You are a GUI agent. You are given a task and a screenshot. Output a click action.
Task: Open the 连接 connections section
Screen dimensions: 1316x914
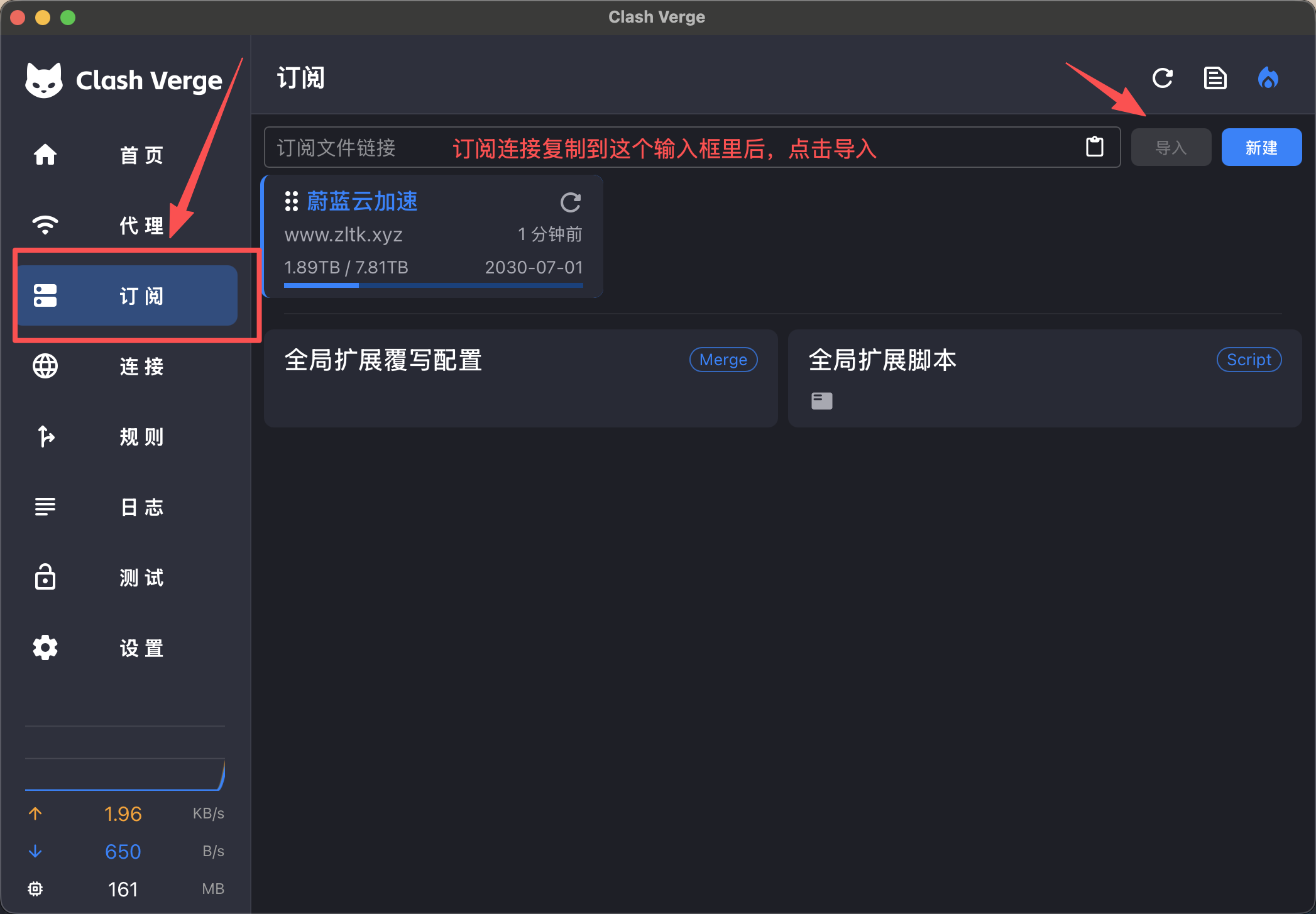coord(126,366)
